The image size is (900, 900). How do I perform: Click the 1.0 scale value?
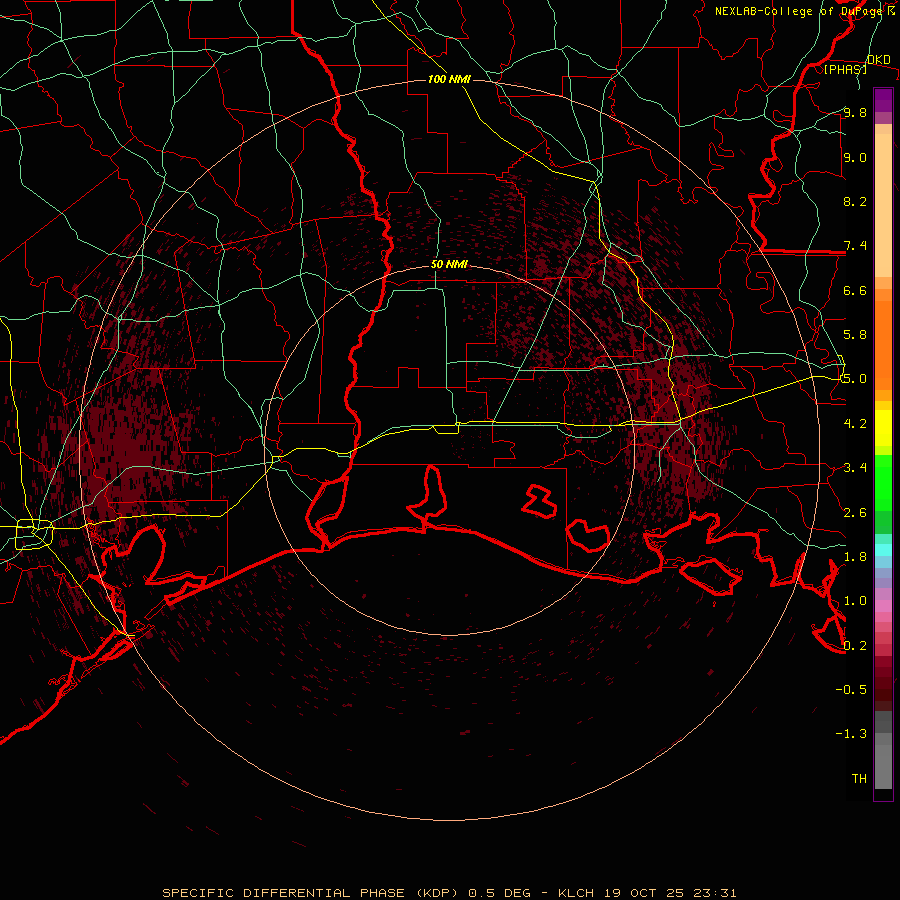(x=855, y=601)
